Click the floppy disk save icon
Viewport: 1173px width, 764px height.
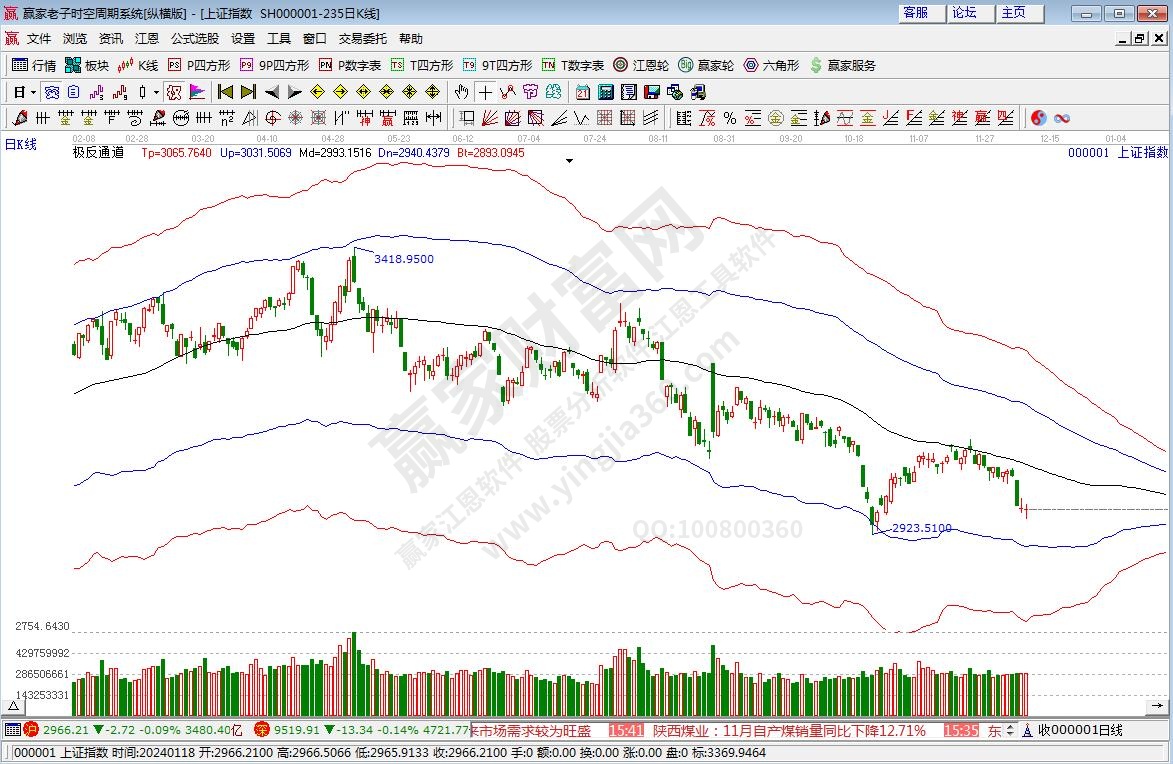tap(651, 92)
